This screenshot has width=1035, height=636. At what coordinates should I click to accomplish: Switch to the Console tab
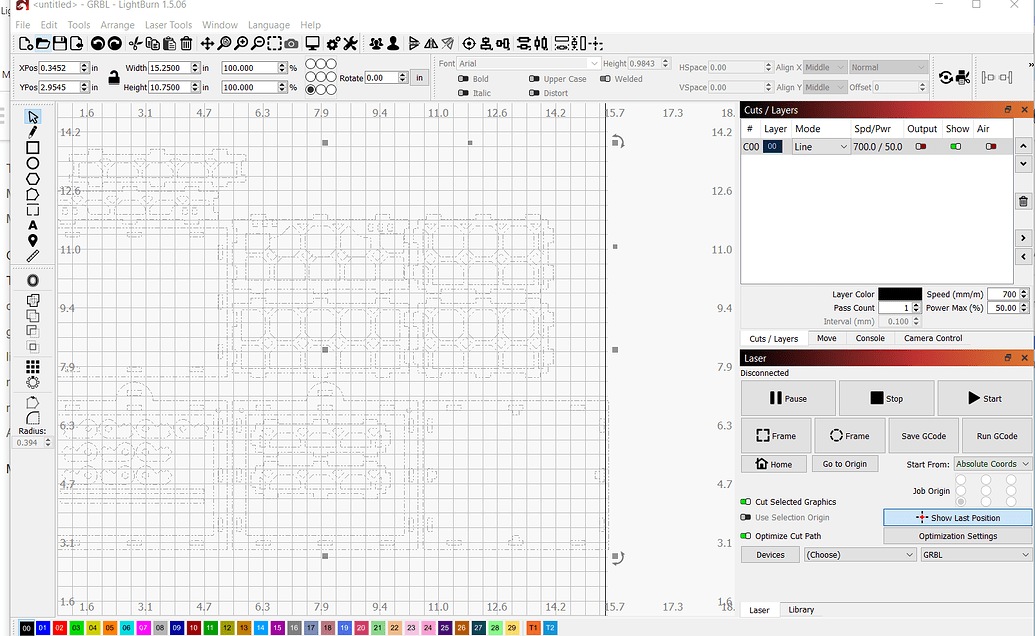pyautogui.click(x=869, y=338)
